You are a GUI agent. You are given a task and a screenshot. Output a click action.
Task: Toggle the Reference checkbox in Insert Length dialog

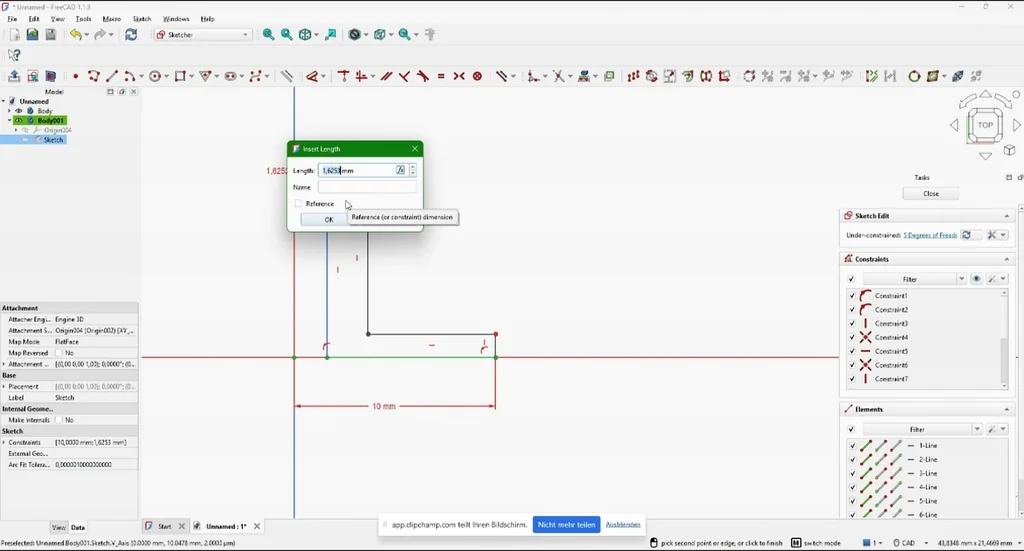pyautogui.click(x=298, y=204)
